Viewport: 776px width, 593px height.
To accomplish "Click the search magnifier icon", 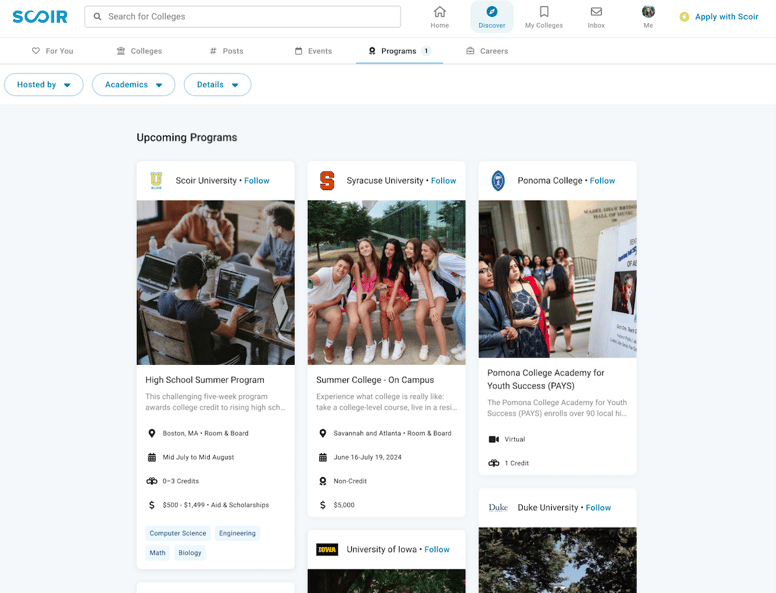I will click(97, 16).
